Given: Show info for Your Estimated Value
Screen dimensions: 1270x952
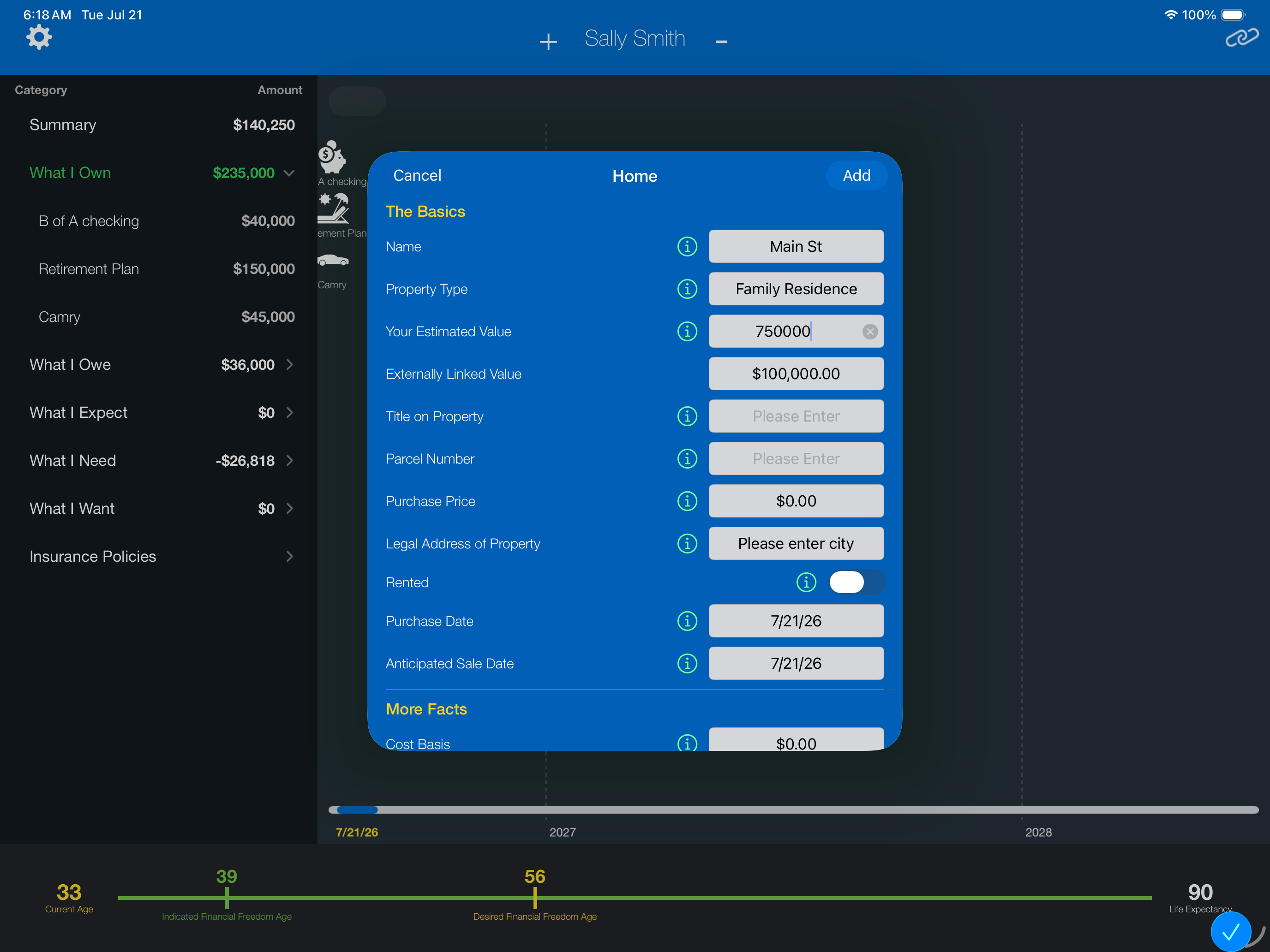Looking at the screenshot, I should [x=687, y=332].
